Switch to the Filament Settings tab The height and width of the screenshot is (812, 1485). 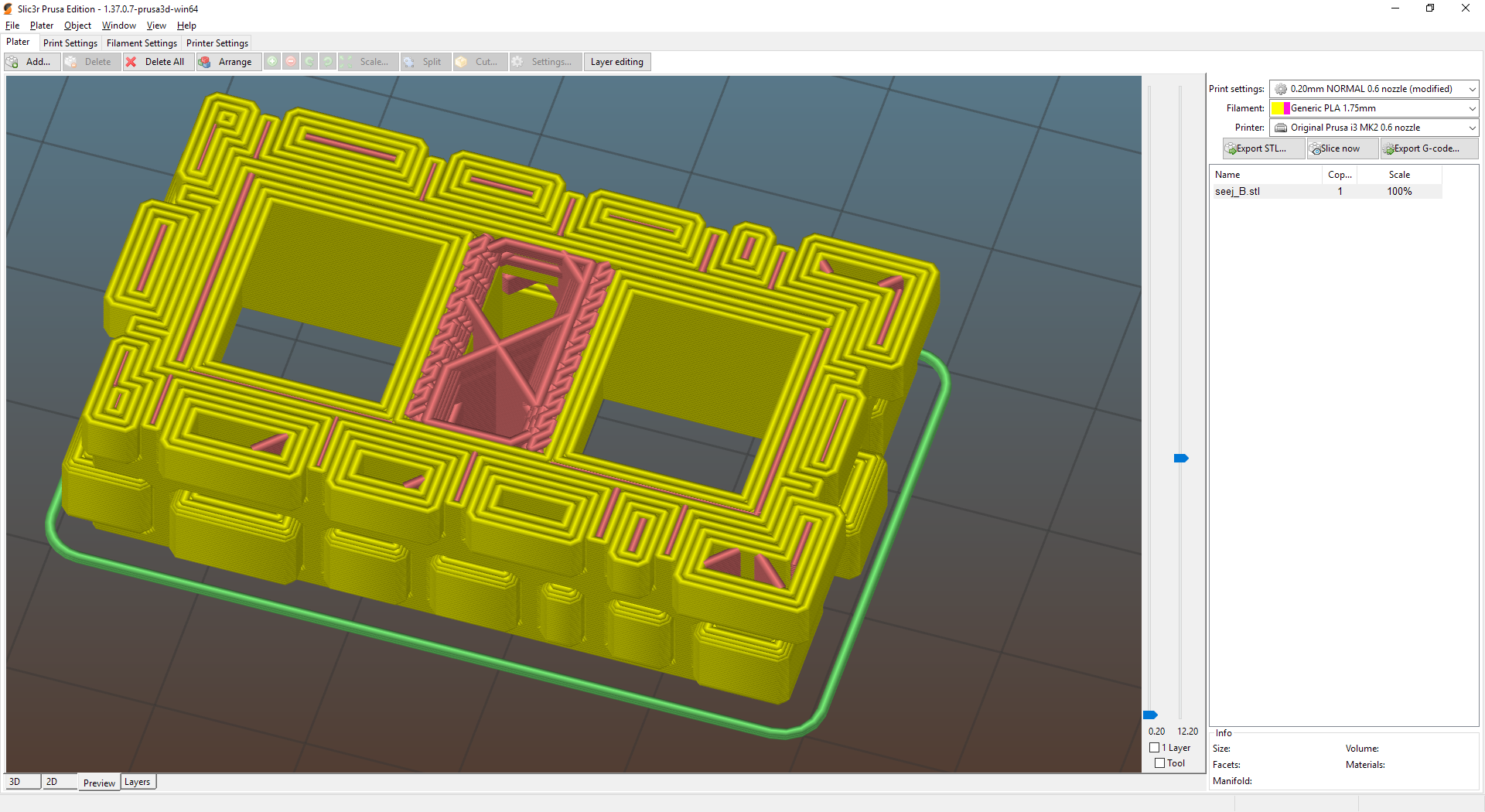coord(142,43)
